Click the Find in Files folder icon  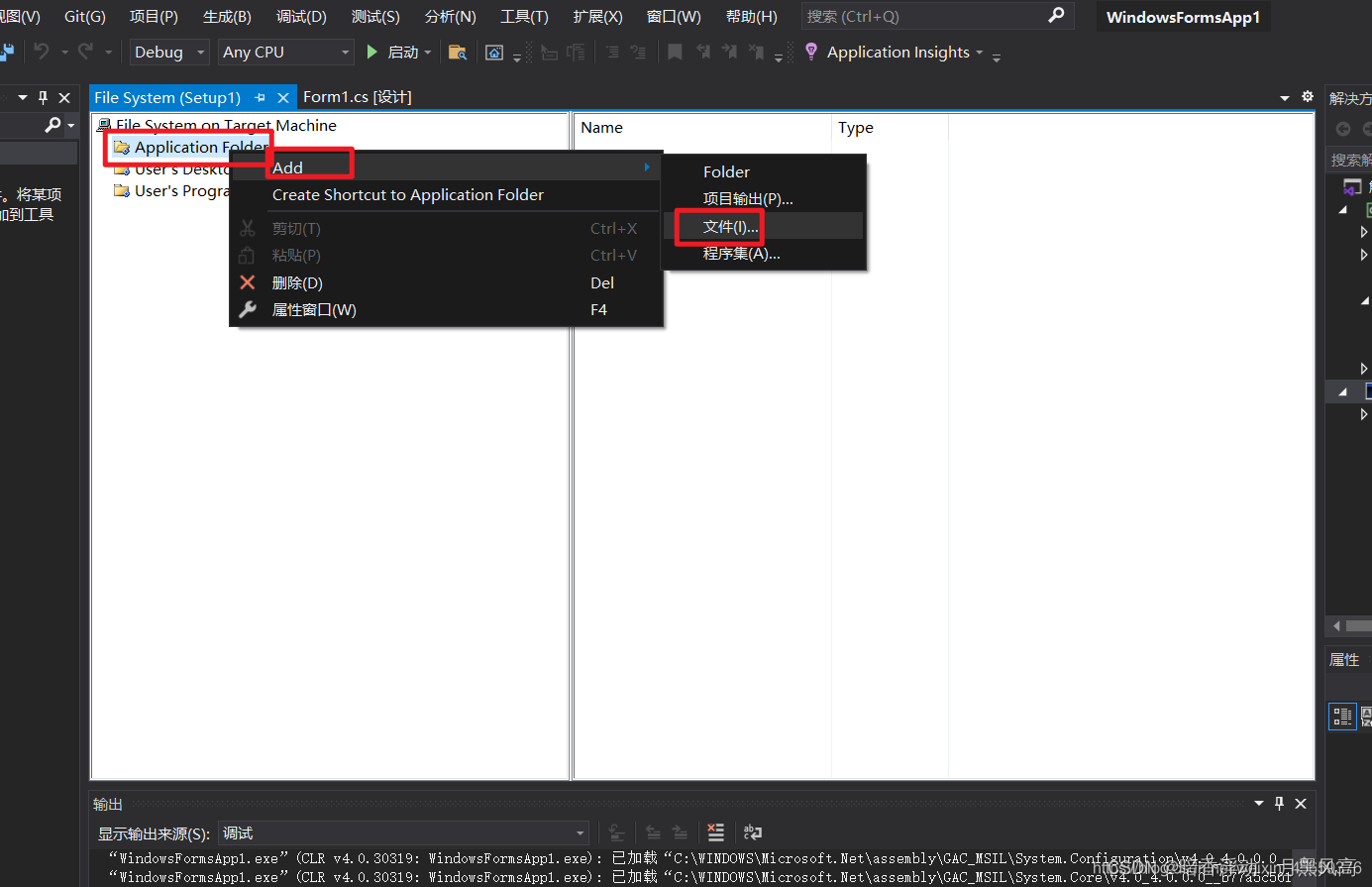(x=457, y=52)
